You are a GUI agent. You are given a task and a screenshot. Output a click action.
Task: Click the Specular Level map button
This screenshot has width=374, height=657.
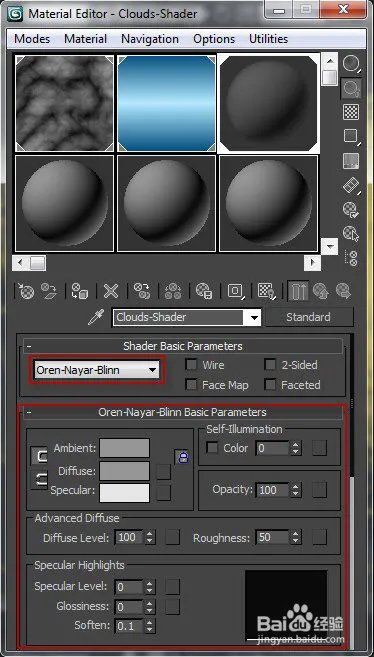173,587
